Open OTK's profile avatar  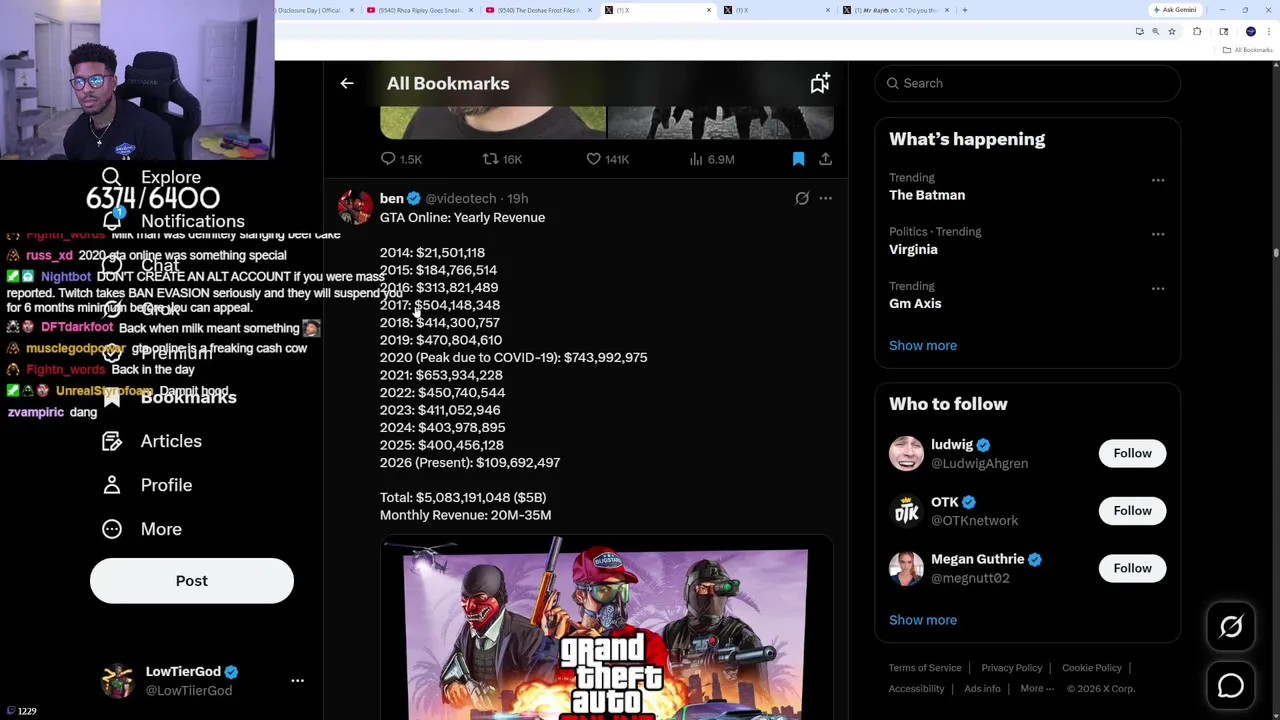click(x=906, y=511)
